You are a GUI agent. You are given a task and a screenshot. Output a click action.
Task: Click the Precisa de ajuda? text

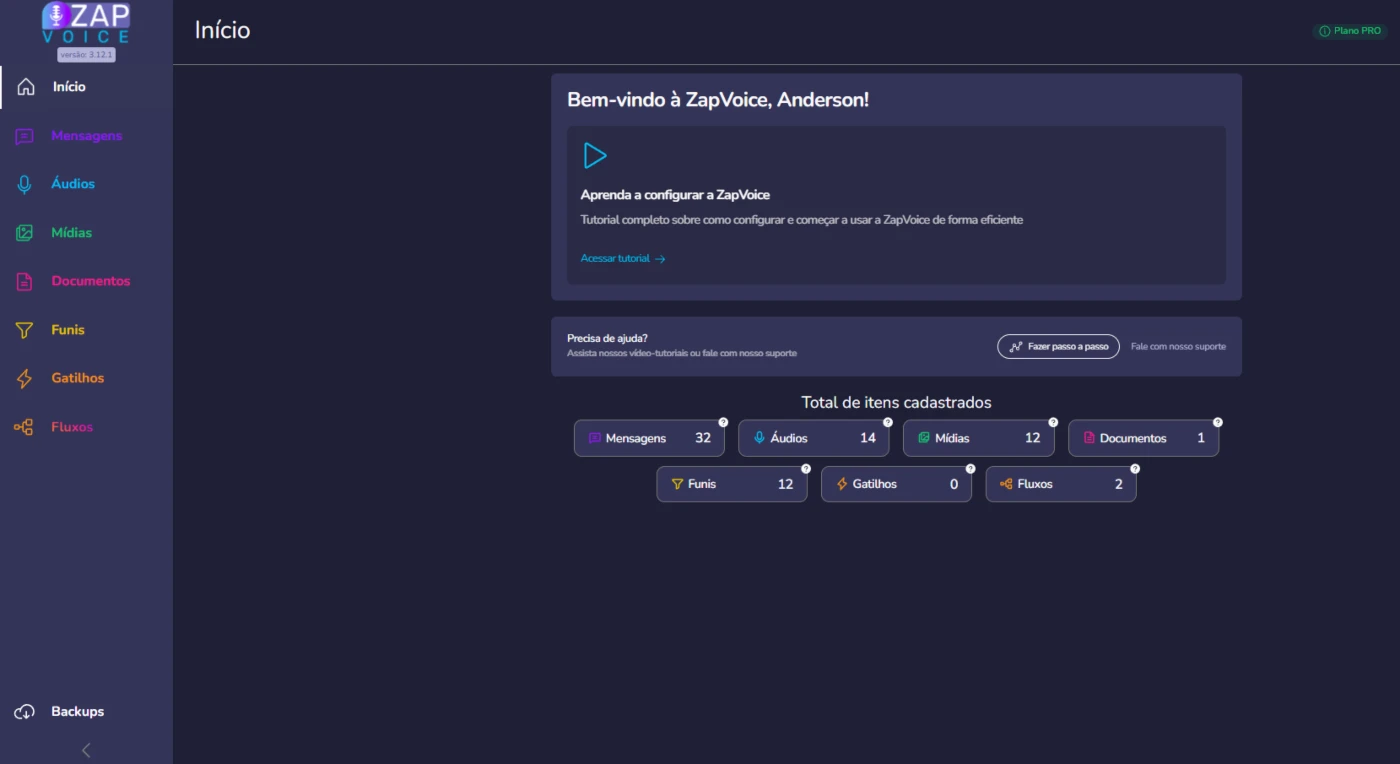pos(607,338)
